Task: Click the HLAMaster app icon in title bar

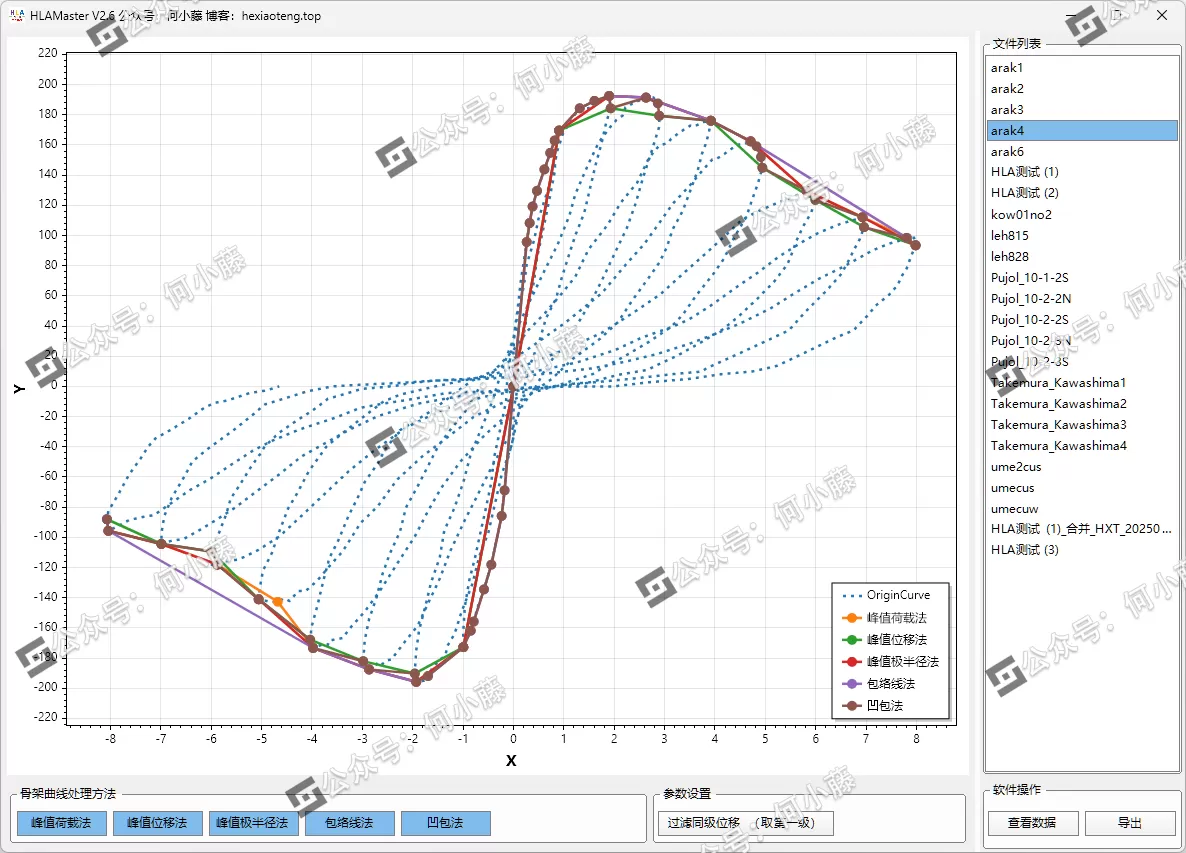Action: point(16,16)
